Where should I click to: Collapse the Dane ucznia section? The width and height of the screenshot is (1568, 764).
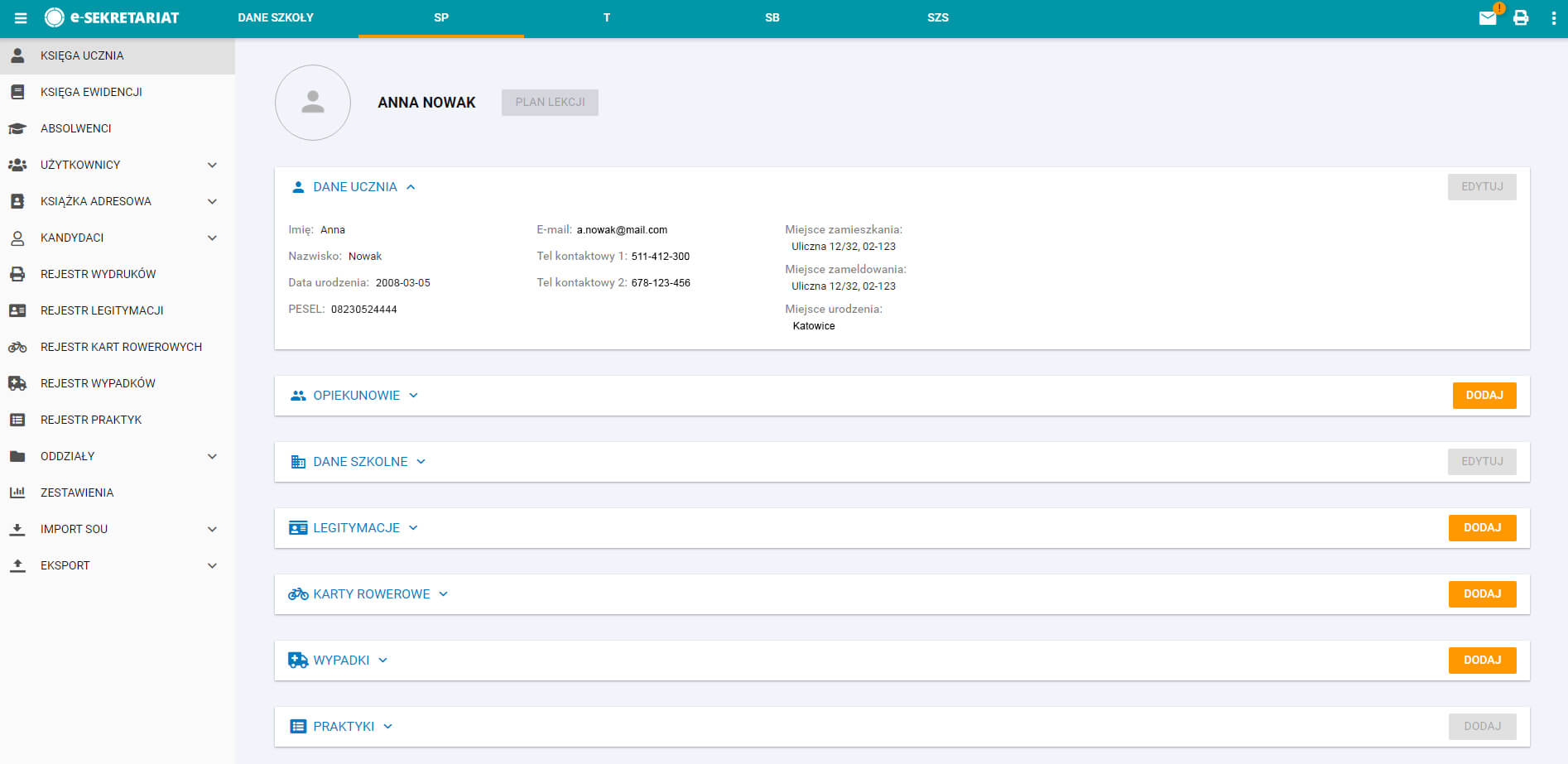tap(411, 187)
